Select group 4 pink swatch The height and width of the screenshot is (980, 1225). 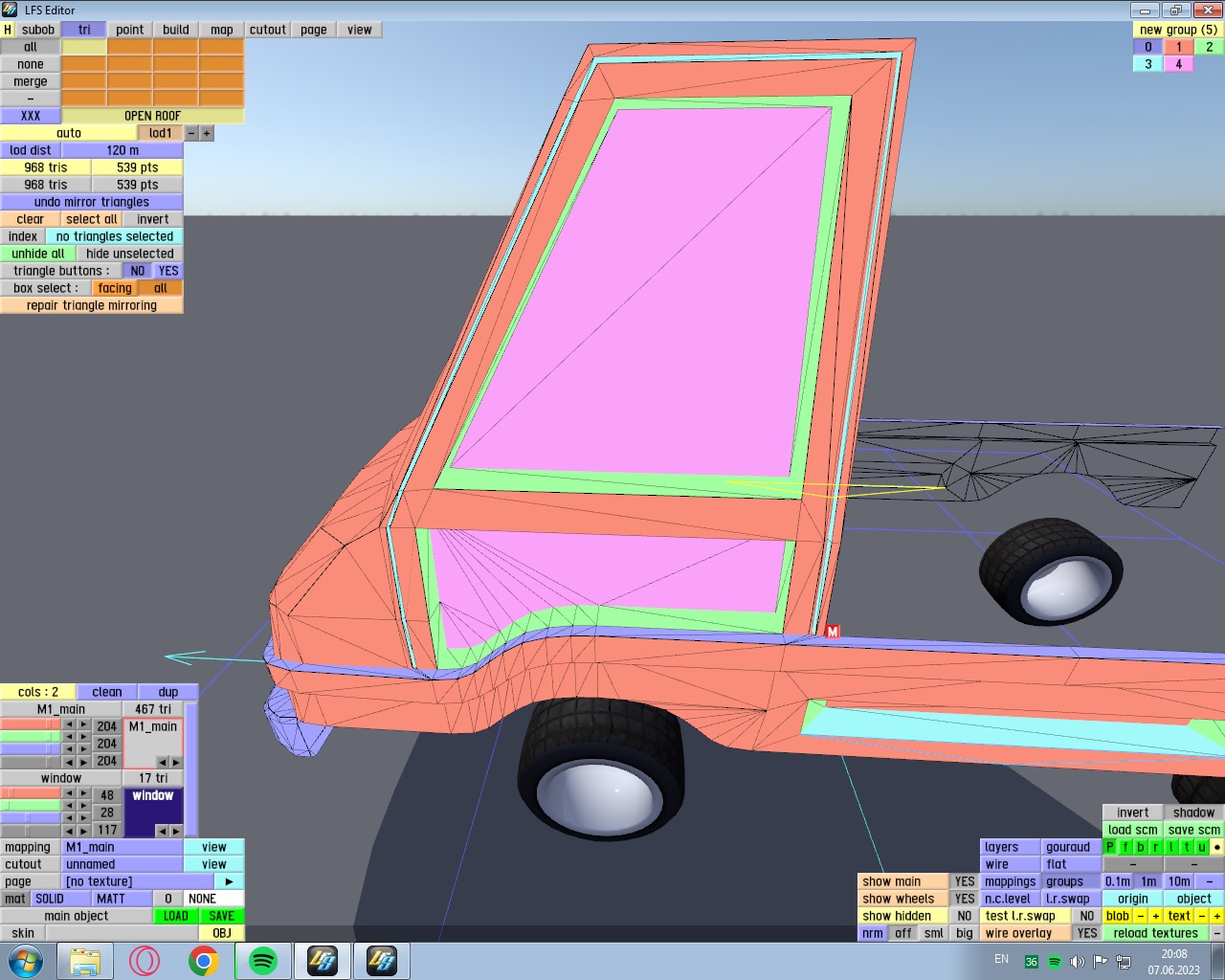[1179, 64]
